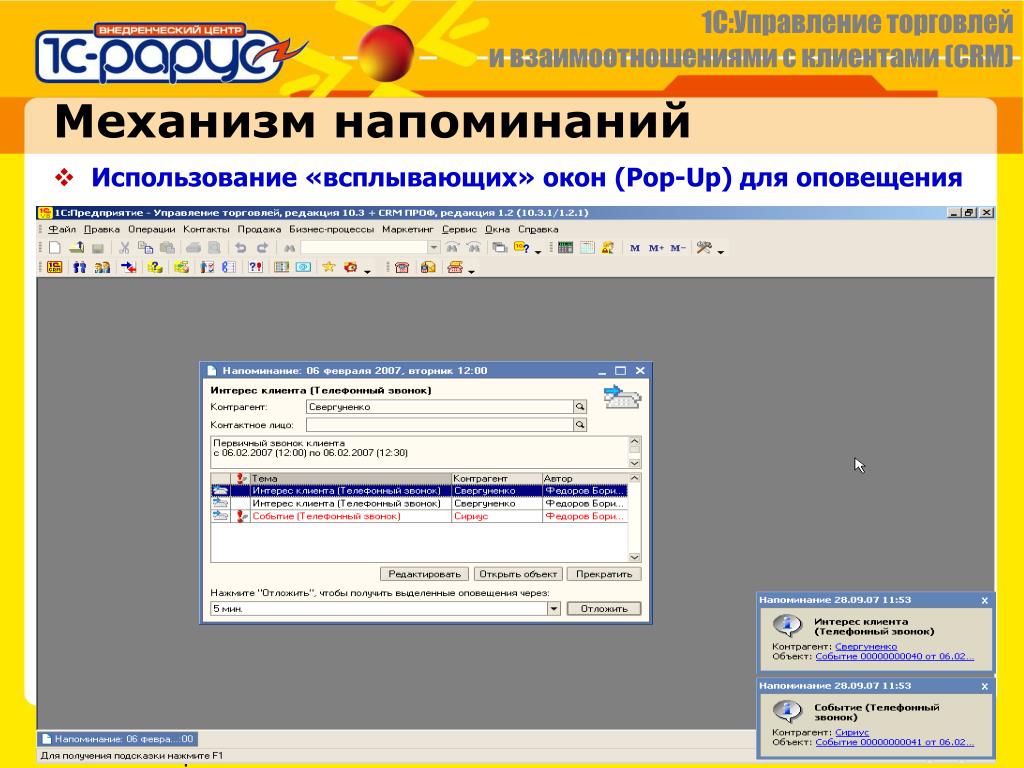Screen dimensions: 1024x768
Task: Click the Open file toolbar icon
Action: 77,248
